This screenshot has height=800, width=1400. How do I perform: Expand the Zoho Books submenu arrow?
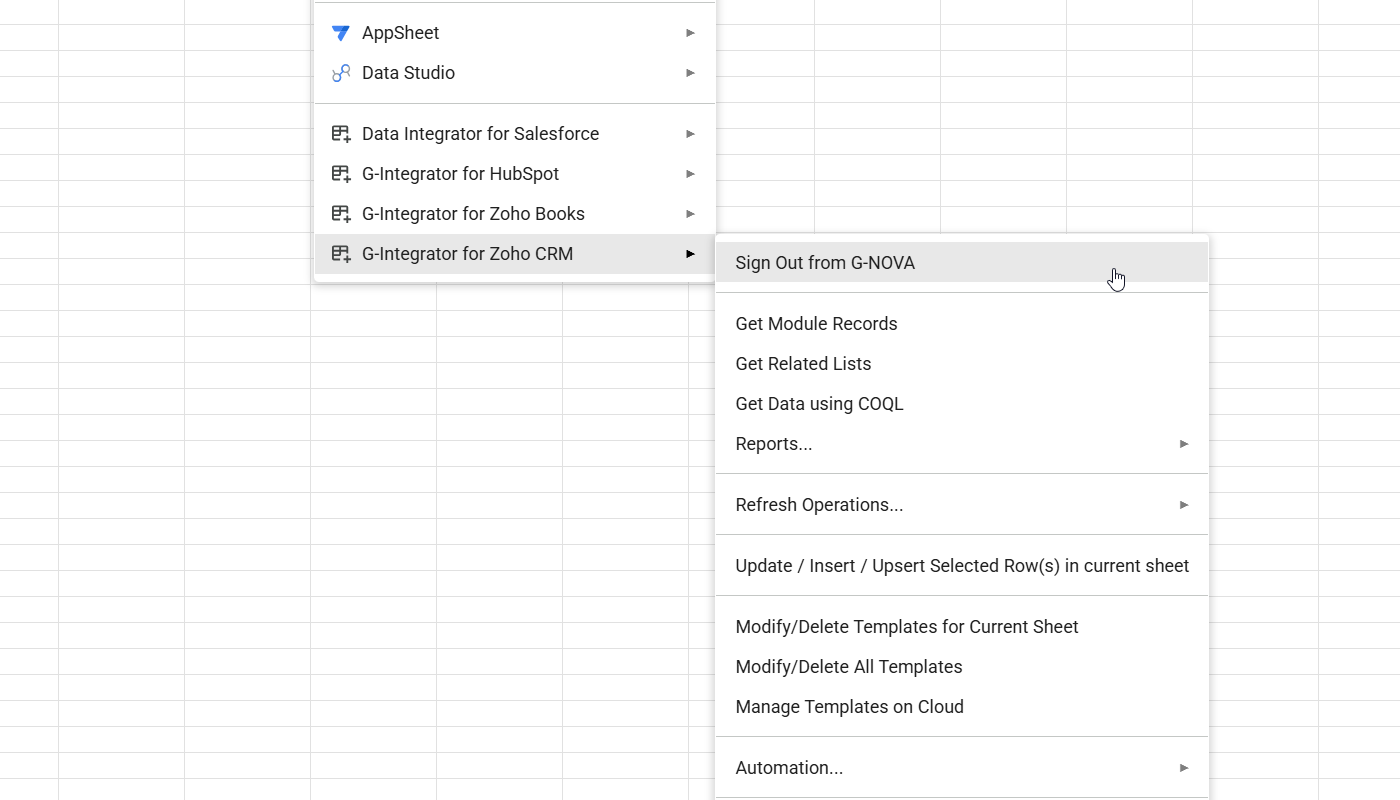click(x=690, y=214)
